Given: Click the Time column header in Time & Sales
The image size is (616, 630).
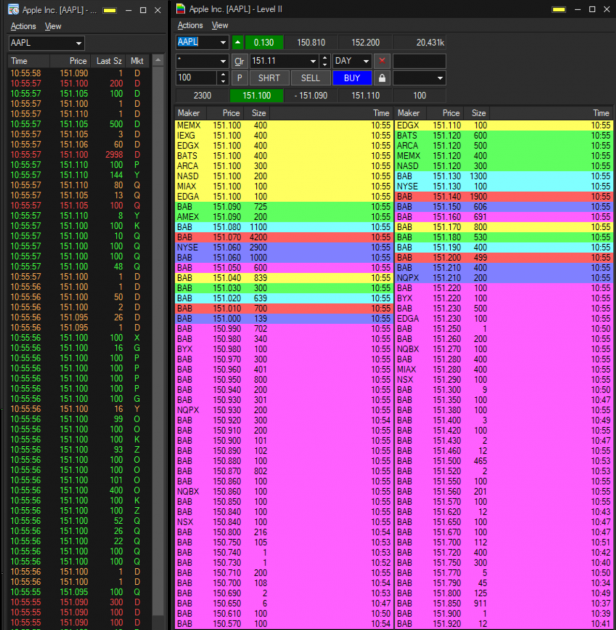Looking at the screenshot, I should coord(29,61).
